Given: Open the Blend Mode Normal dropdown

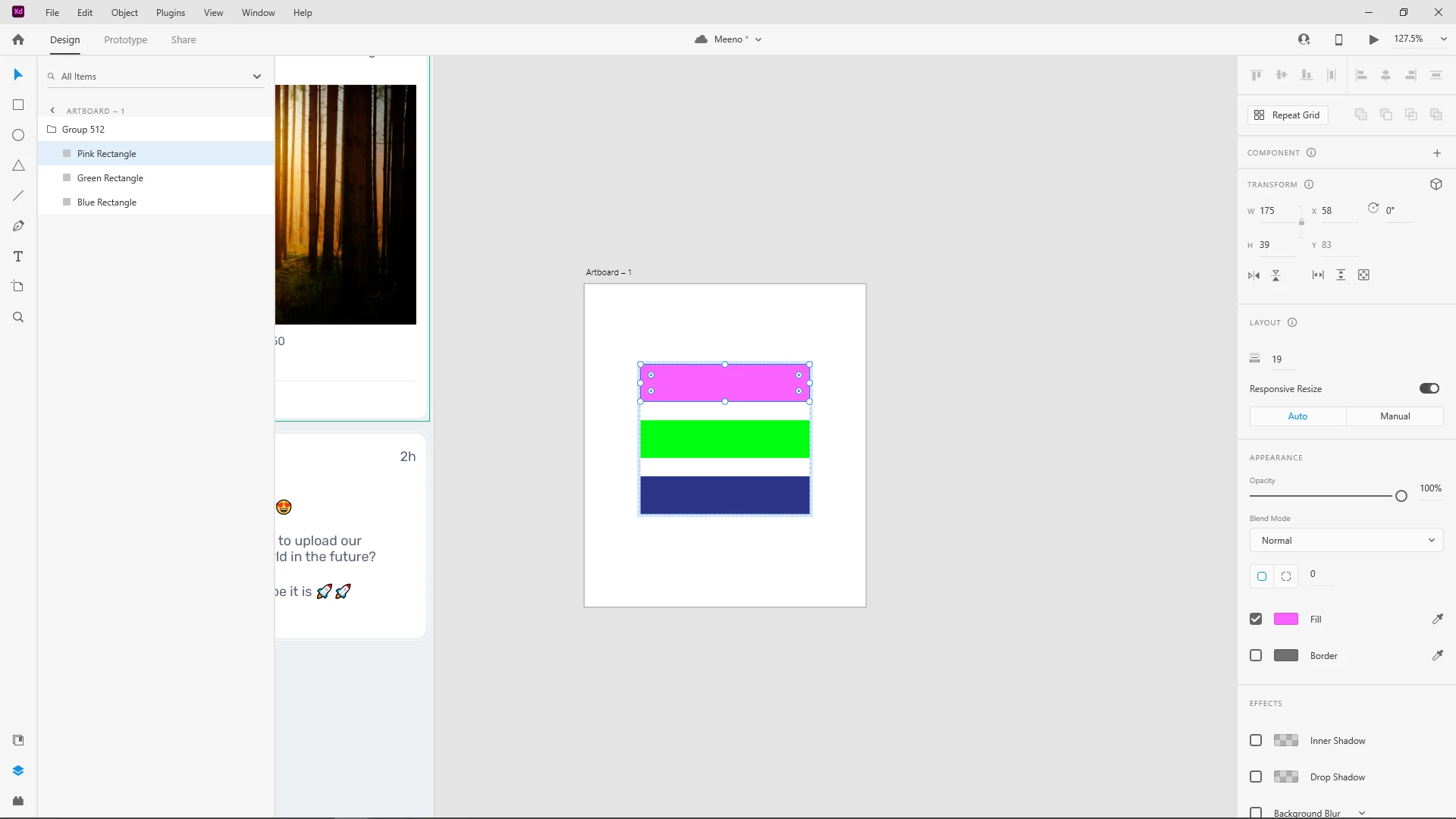Looking at the screenshot, I should pos(1346,540).
